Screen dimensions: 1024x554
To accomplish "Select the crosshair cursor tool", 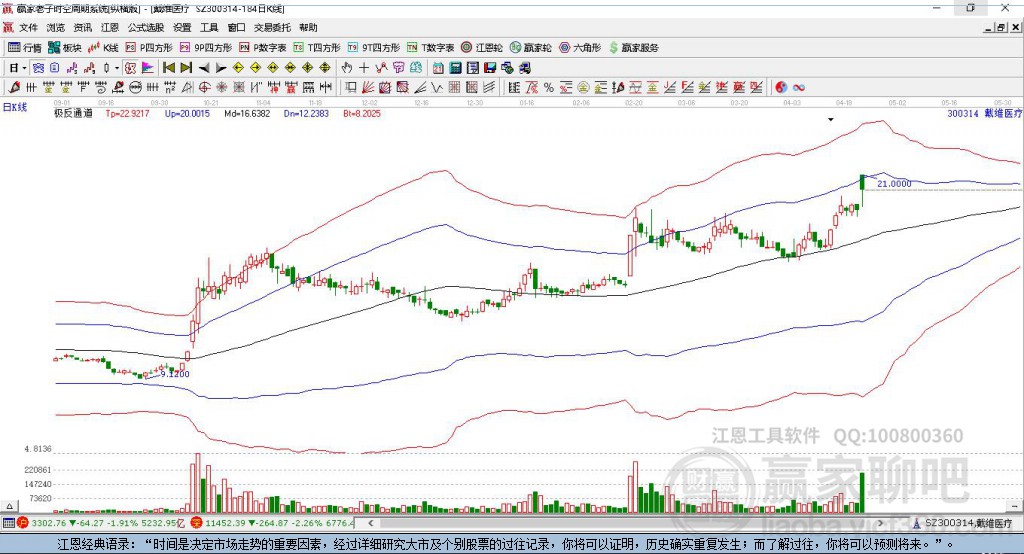I will coord(364,68).
